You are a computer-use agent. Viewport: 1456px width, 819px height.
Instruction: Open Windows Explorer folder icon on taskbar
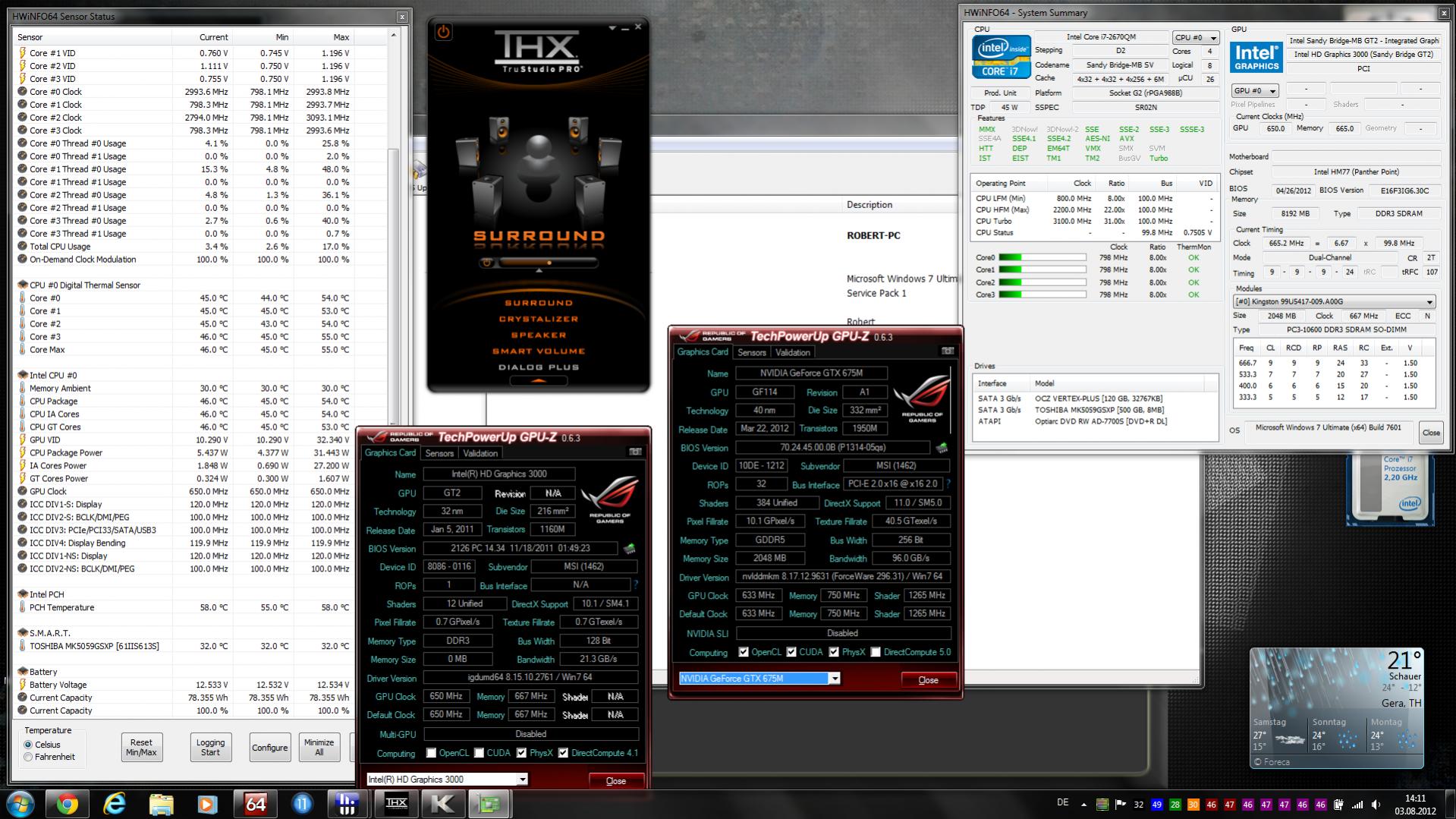tap(161, 804)
